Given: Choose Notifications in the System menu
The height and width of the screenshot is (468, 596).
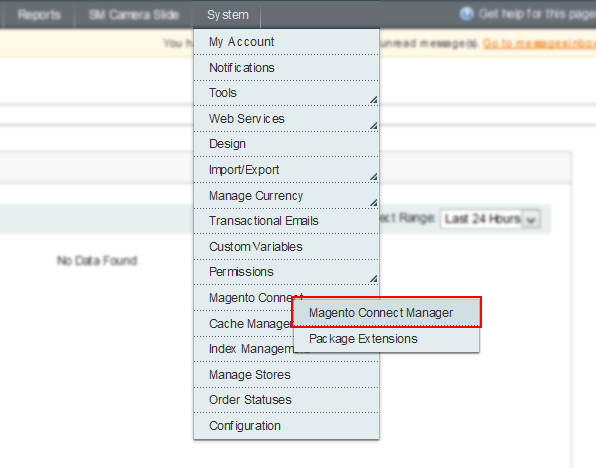Looking at the screenshot, I should point(286,68).
